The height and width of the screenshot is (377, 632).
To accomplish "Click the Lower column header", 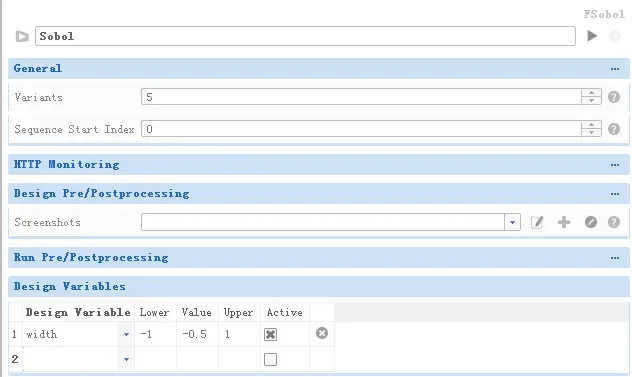I will coord(155,312).
